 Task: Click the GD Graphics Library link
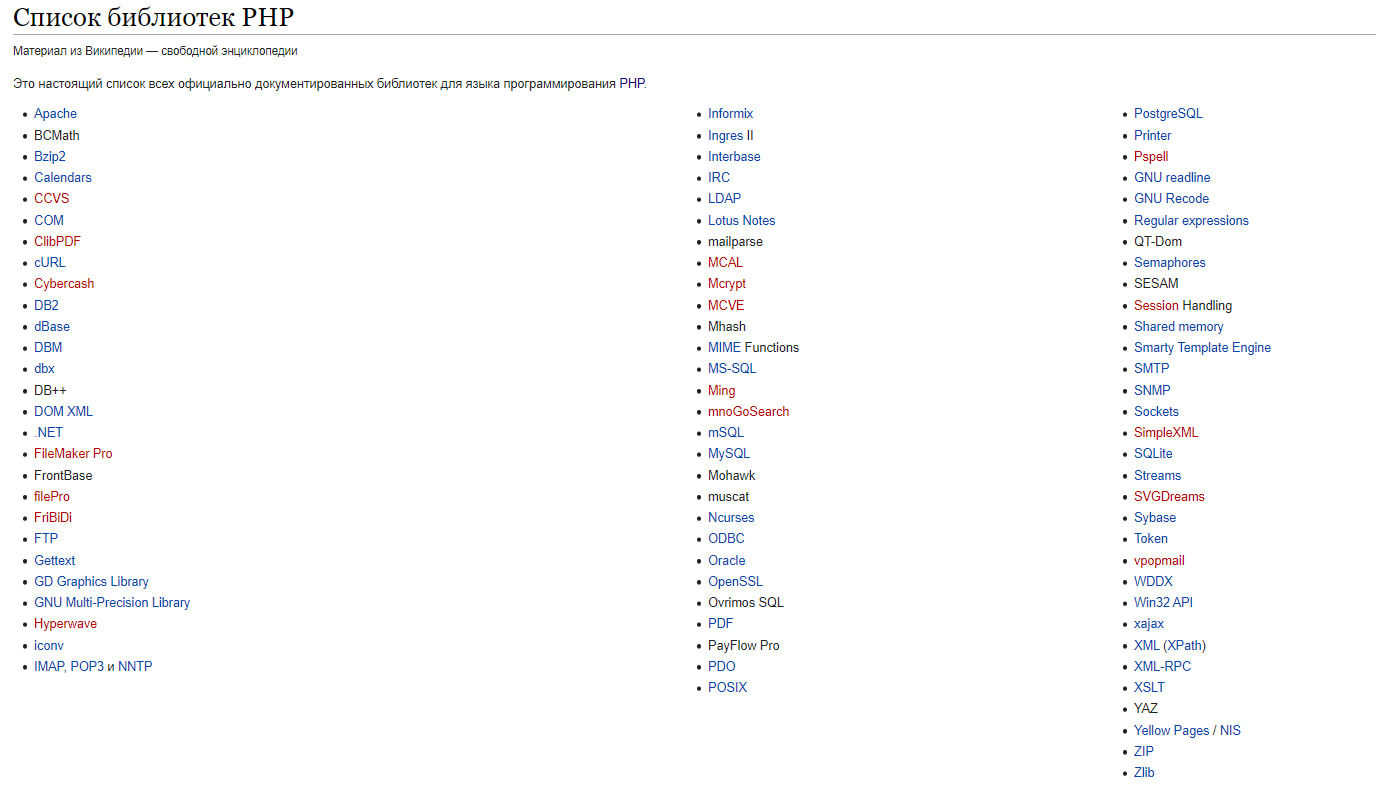(91, 582)
